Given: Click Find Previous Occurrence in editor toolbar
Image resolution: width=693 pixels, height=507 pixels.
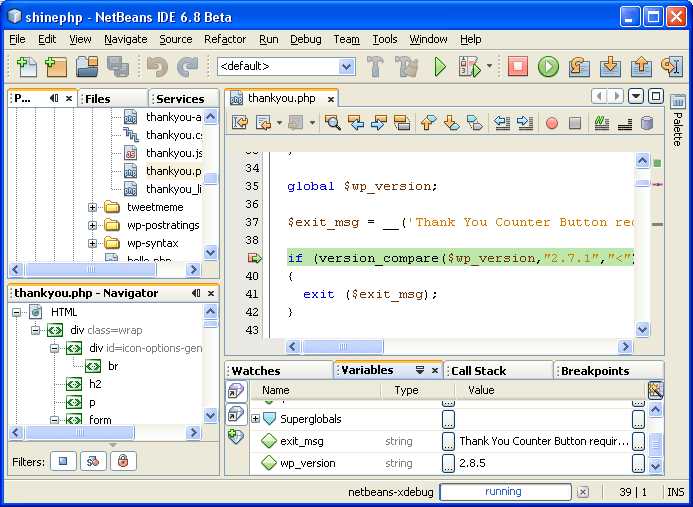Looking at the screenshot, I should (356, 122).
